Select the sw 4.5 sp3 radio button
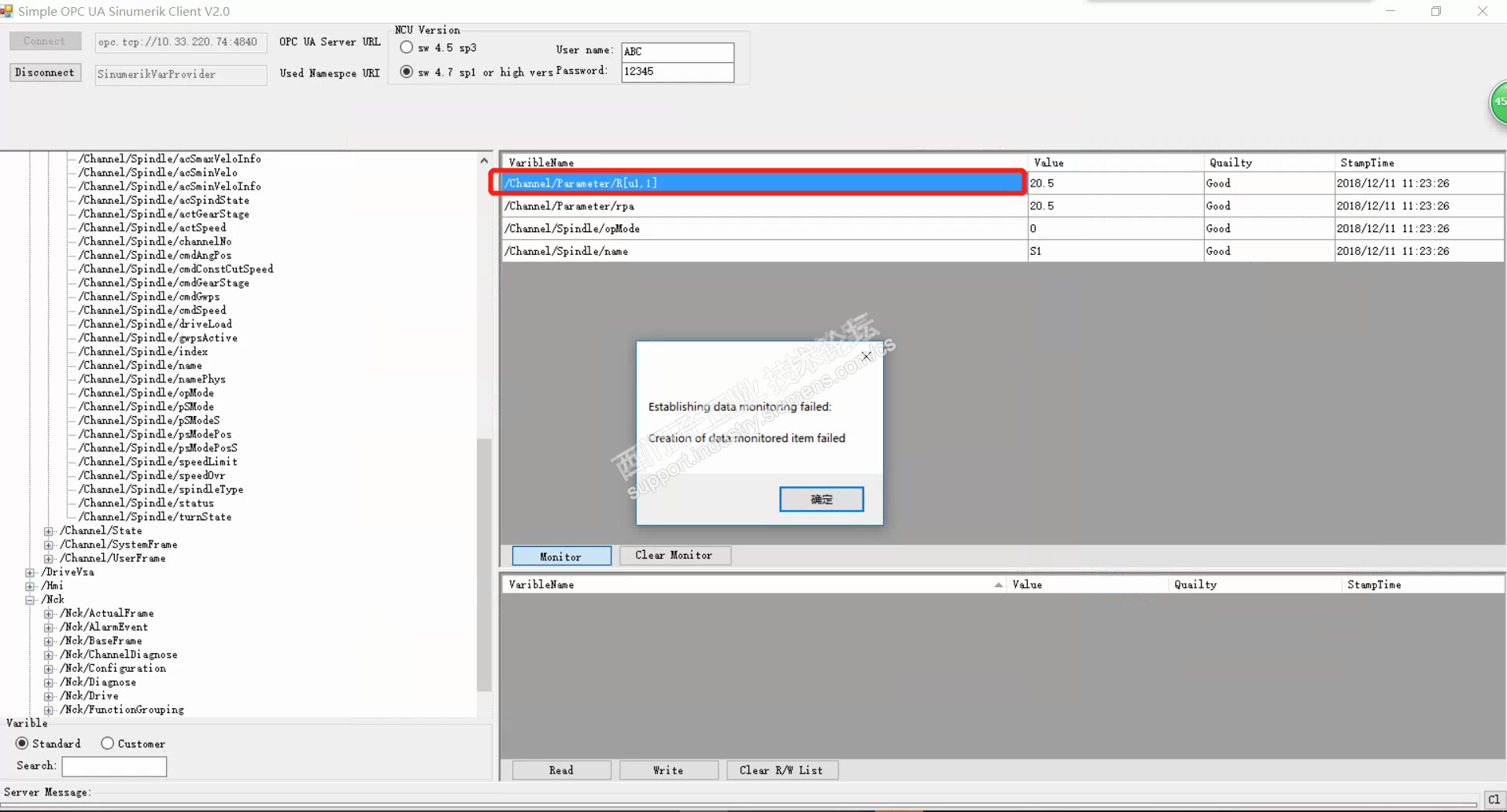1507x812 pixels. coord(406,47)
